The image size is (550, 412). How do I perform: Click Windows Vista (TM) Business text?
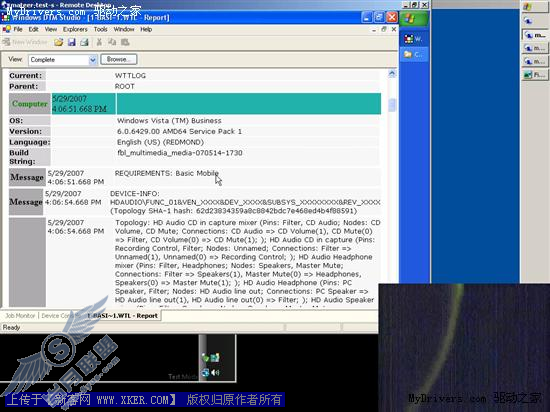[x=169, y=121]
